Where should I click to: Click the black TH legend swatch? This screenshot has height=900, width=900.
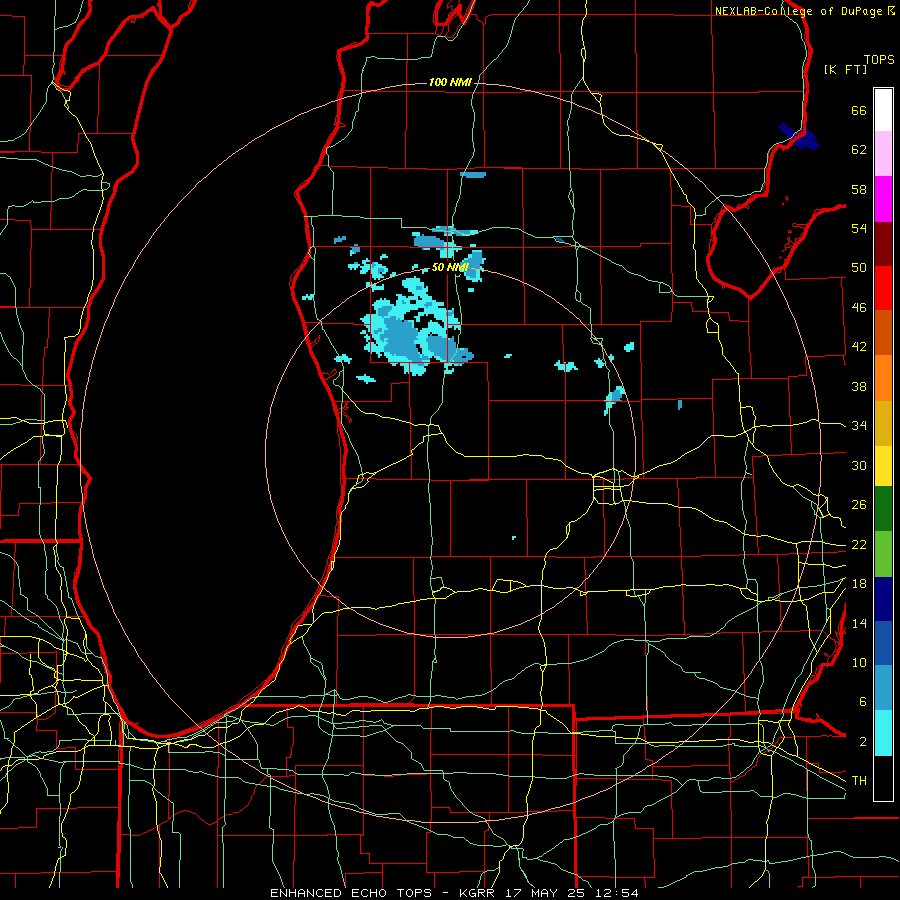(883, 778)
